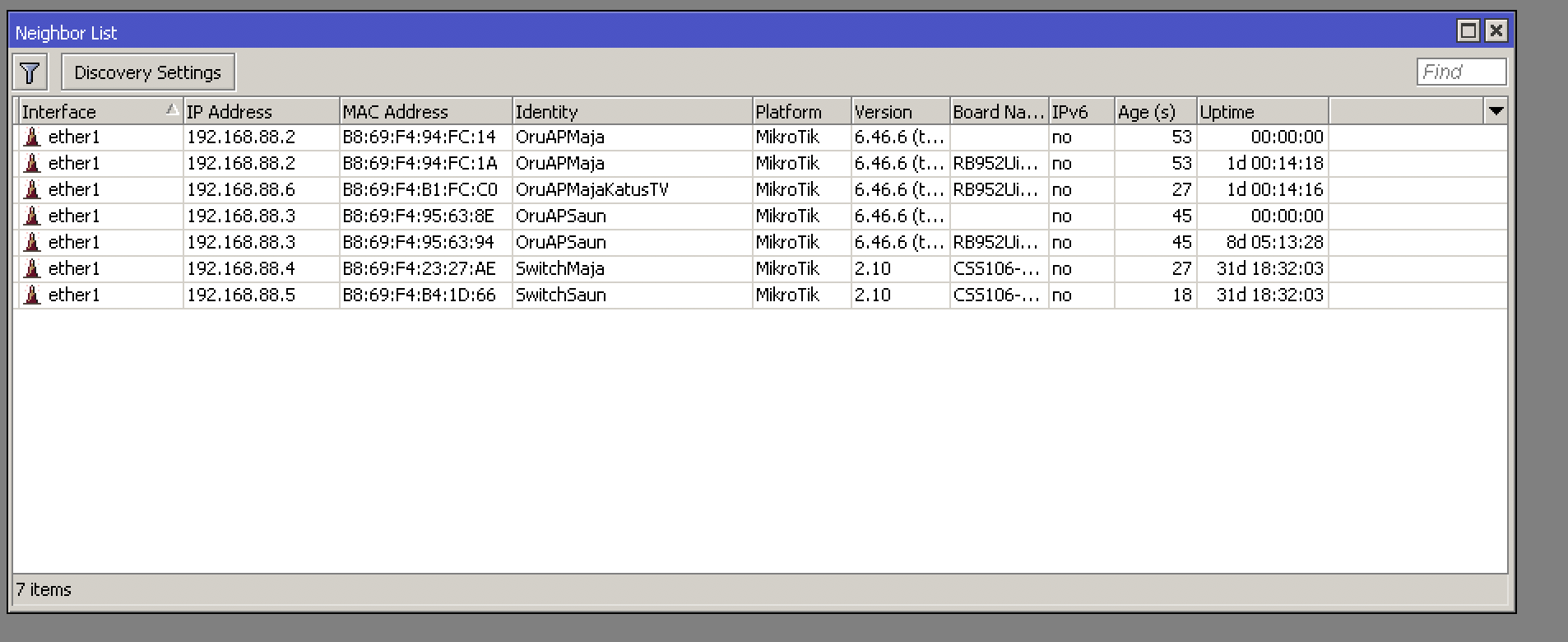Select board name in SwitchSaun row
Image resolution: width=1568 pixels, height=642 pixels.
pos(996,295)
